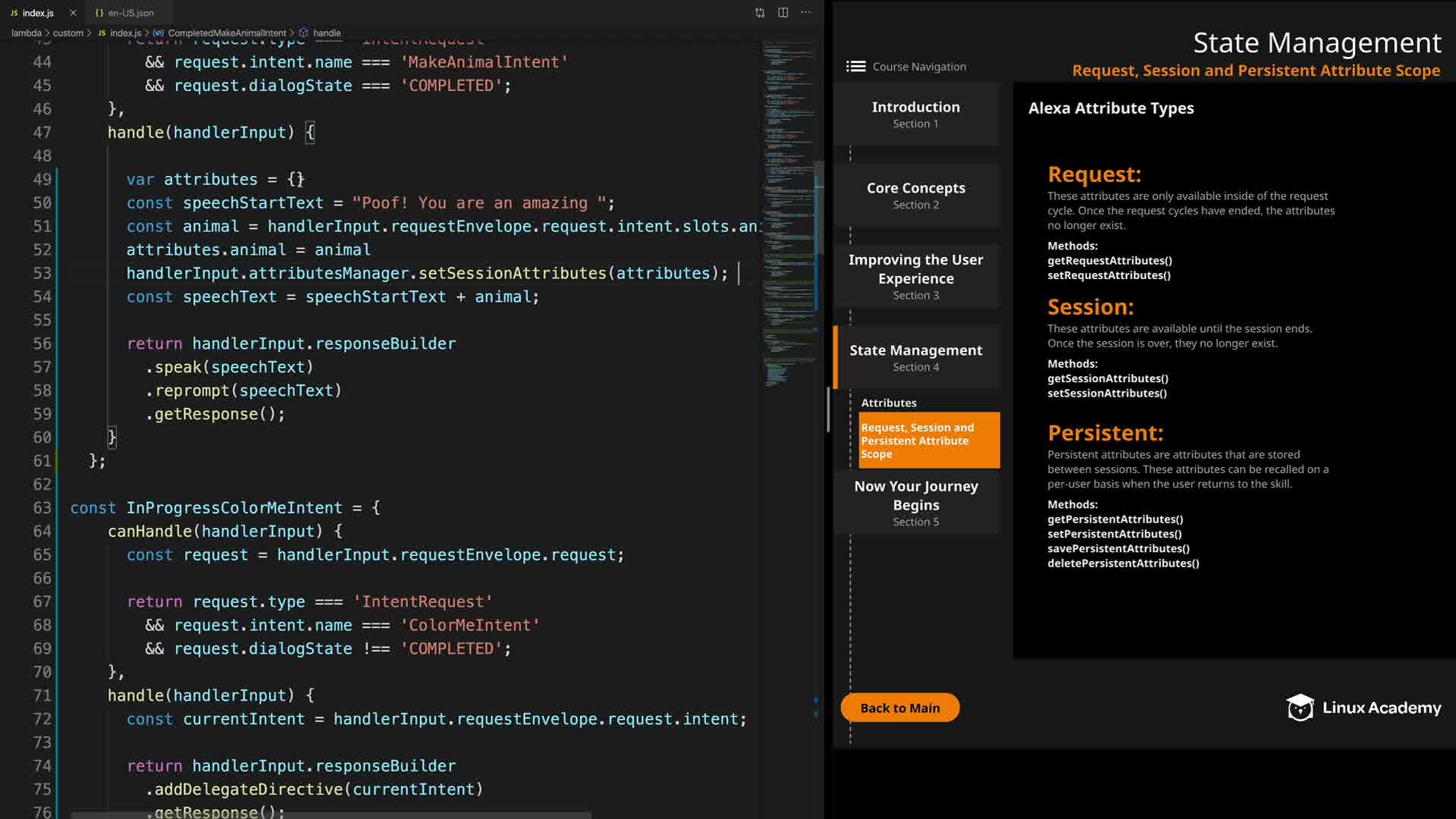This screenshot has height=819, width=1456.
Task: Open the editor more actions ellipsis
Action: click(805, 12)
